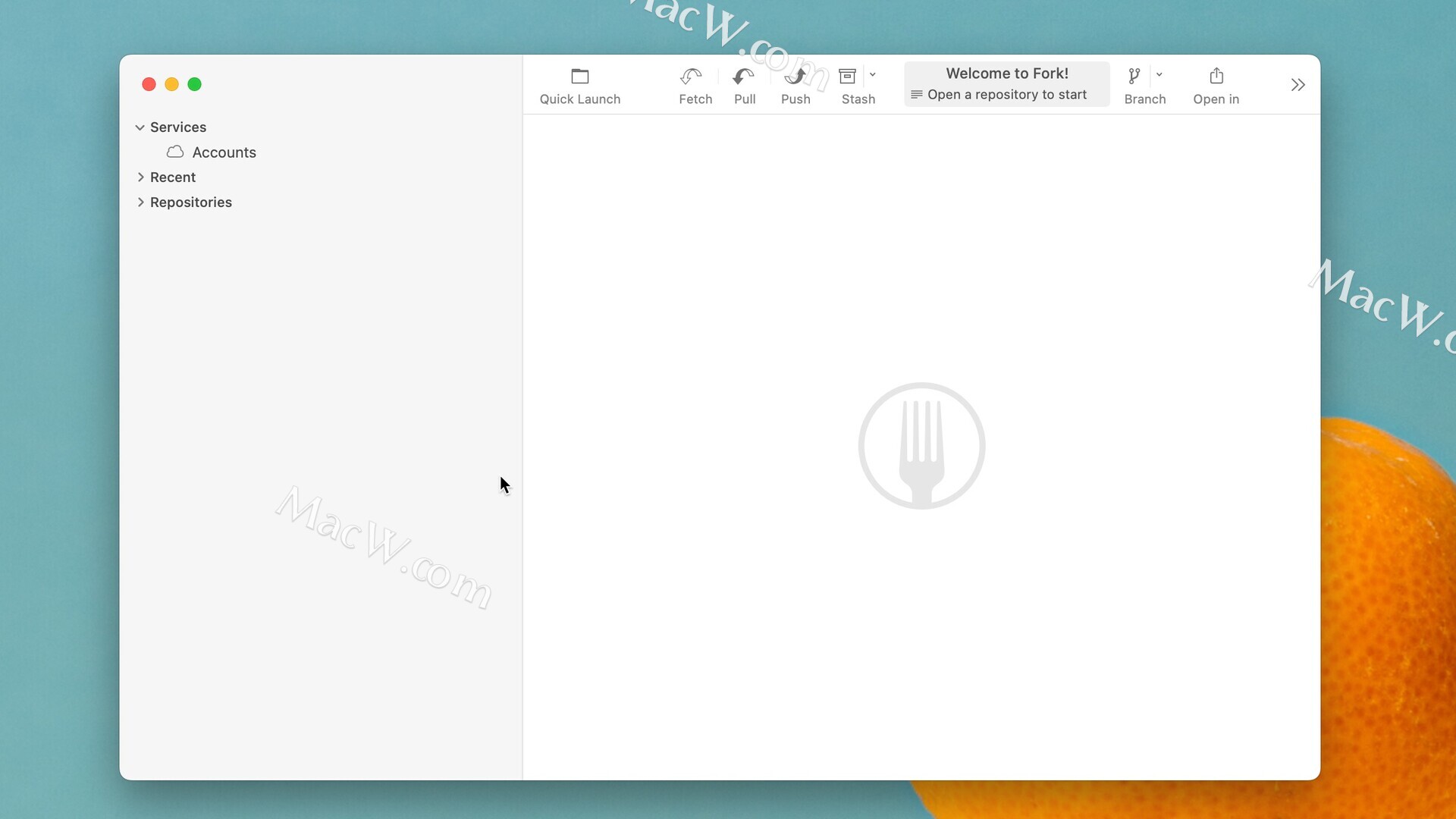Maximize the window with green button

tap(195, 84)
